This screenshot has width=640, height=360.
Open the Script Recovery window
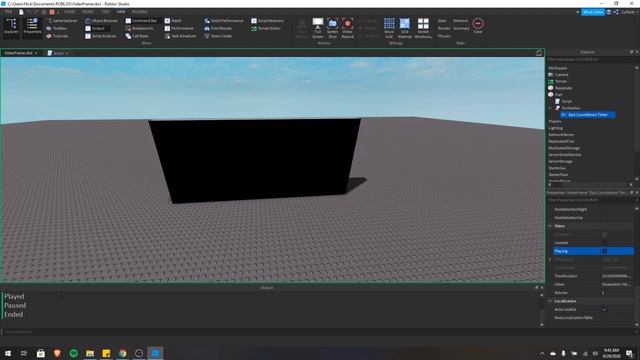coord(267,20)
